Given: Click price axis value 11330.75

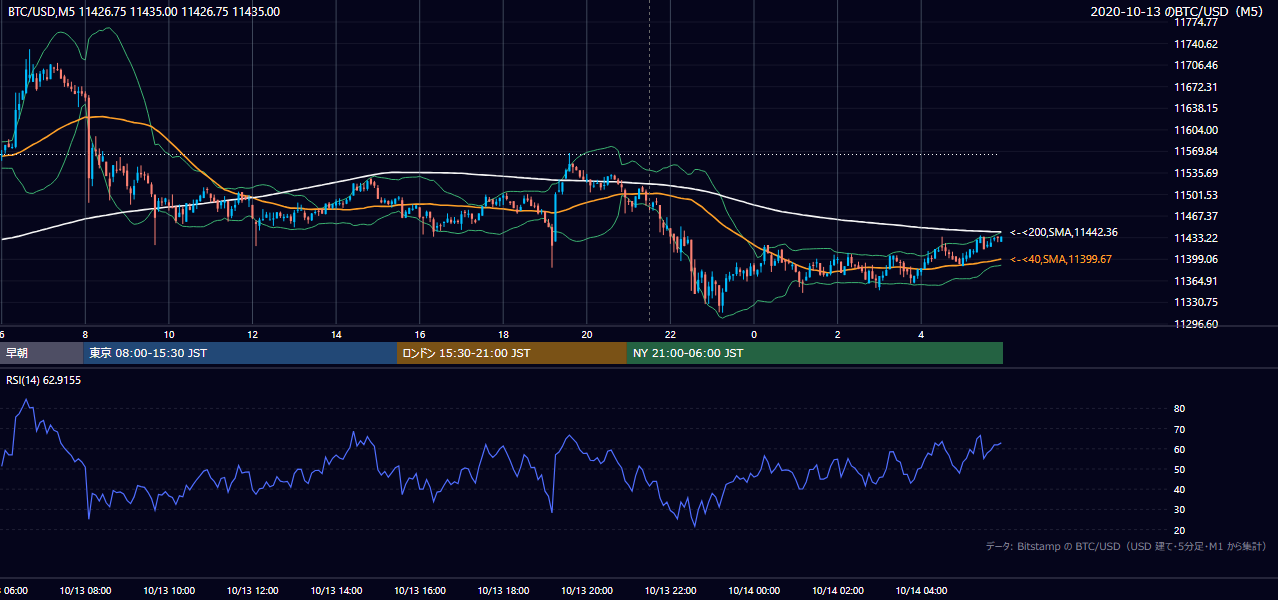Looking at the screenshot, I should [1195, 302].
